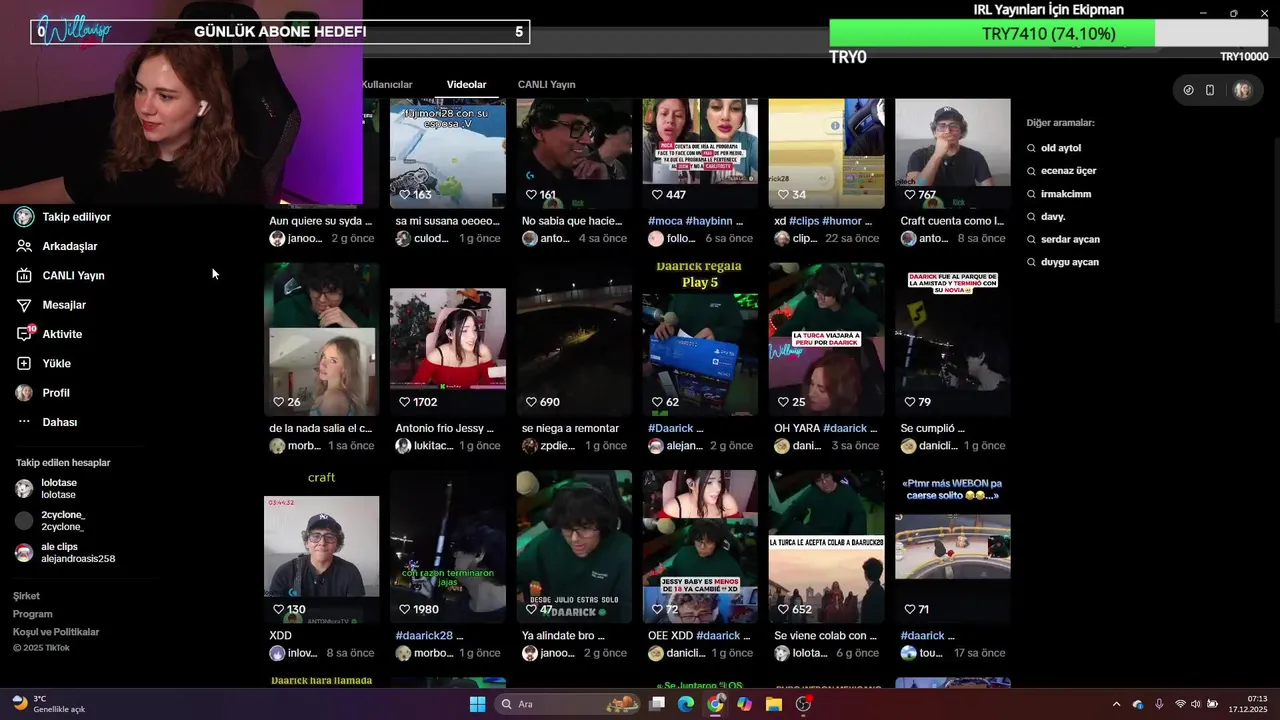Open the follo... author avatar
1280x720 pixels.
click(x=656, y=239)
